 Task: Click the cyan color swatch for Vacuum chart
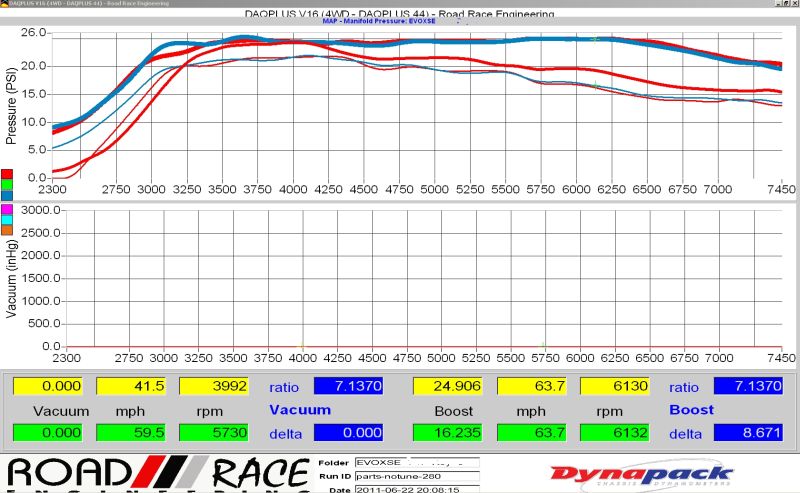pyautogui.click(x=7, y=219)
